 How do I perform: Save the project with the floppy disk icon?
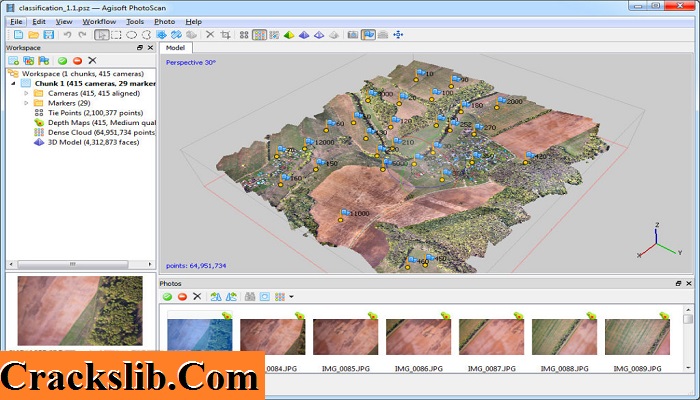click(x=49, y=35)
